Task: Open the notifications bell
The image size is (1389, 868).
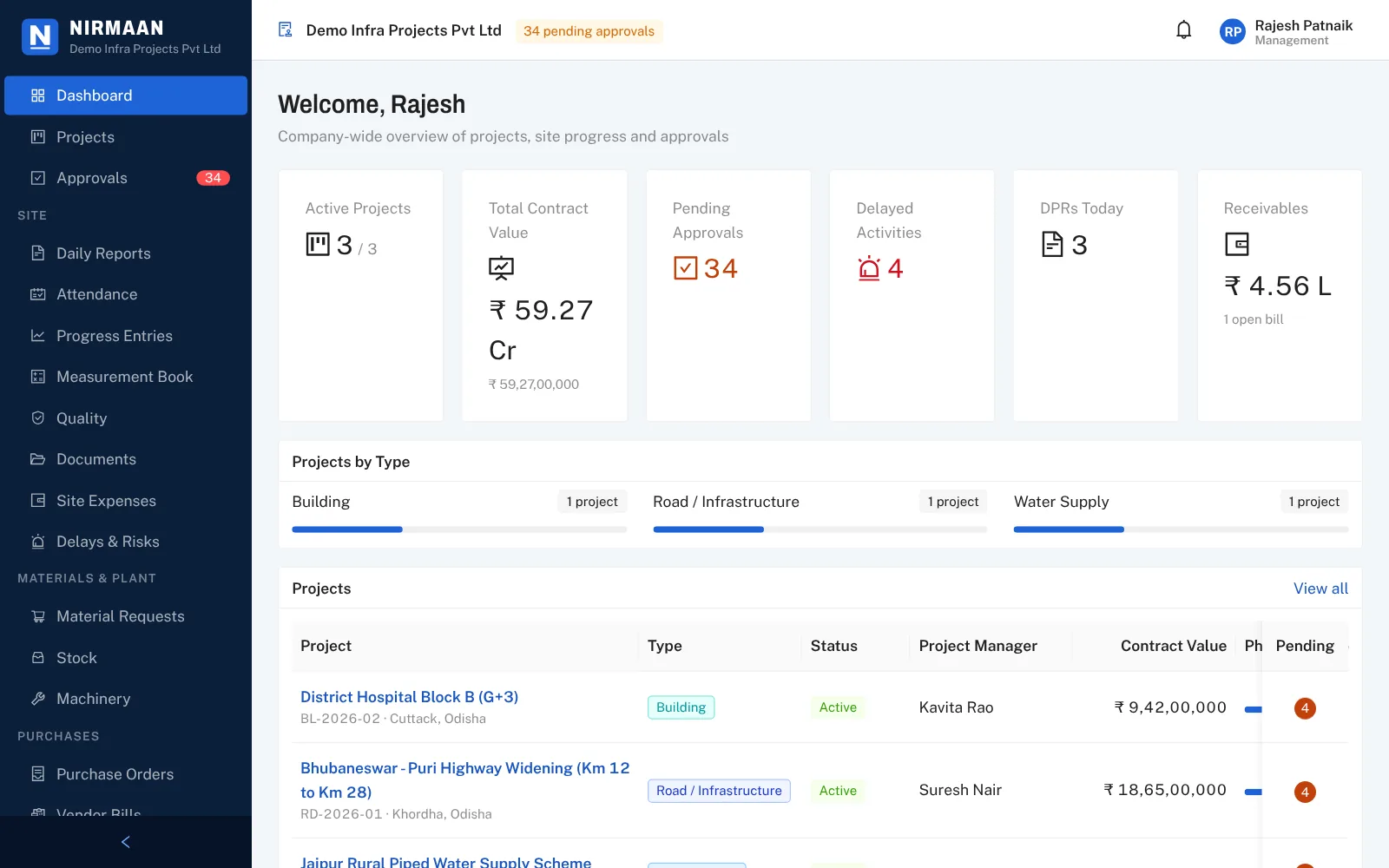Action: 1183,30
